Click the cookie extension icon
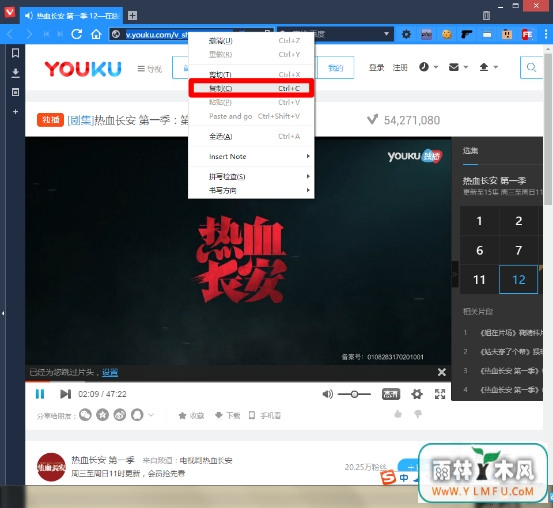This screenshot has width=553, height=508. [x=447, y=34]
